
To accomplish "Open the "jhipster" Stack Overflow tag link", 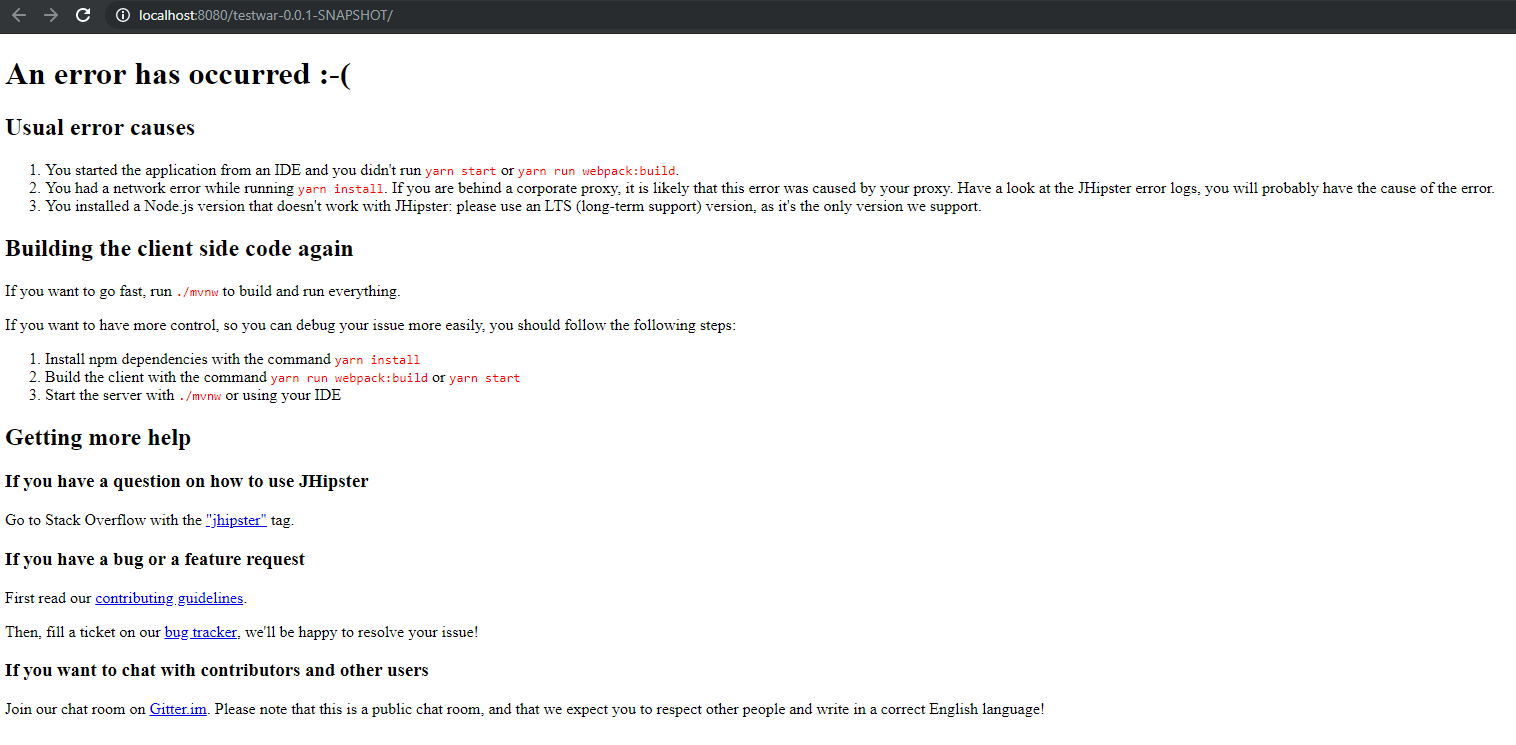I will (x=236, y=520).
